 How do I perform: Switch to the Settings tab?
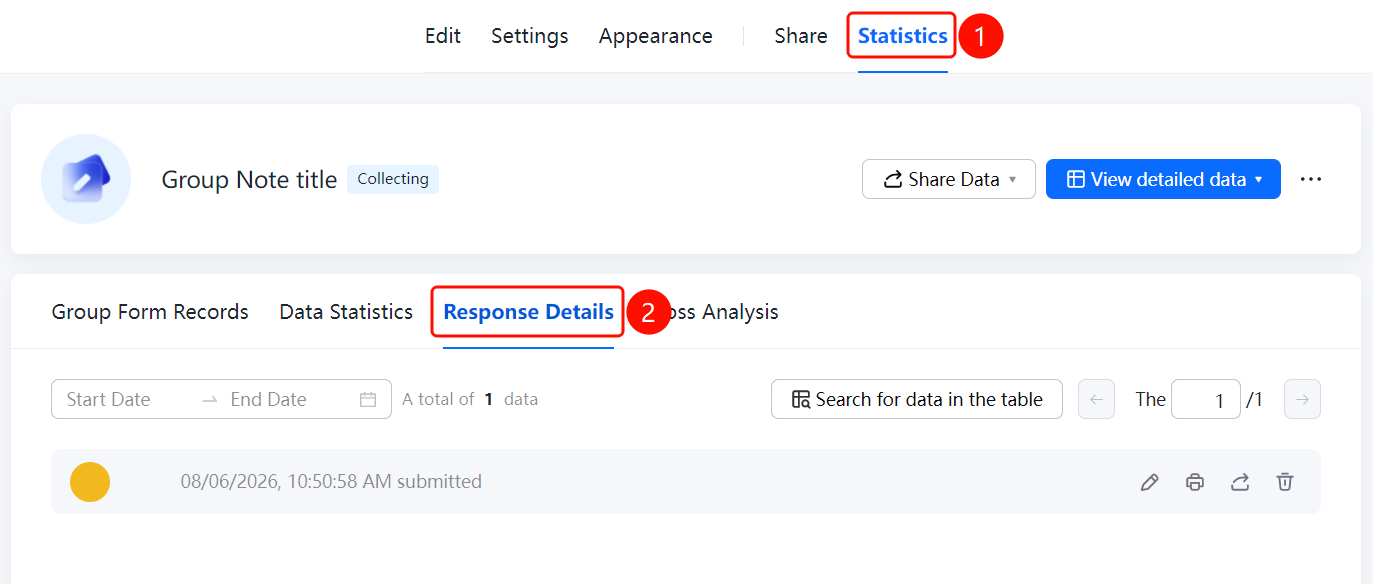(530, 36)
